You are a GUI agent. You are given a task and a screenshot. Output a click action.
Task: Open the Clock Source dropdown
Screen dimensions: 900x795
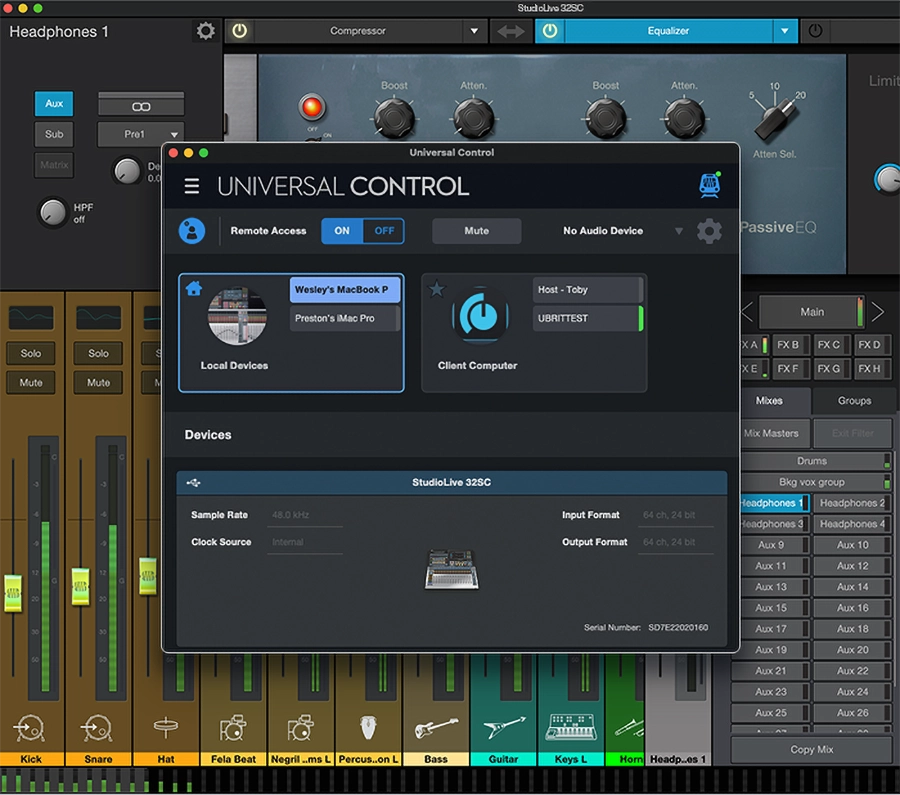click(x=305, y=542)
